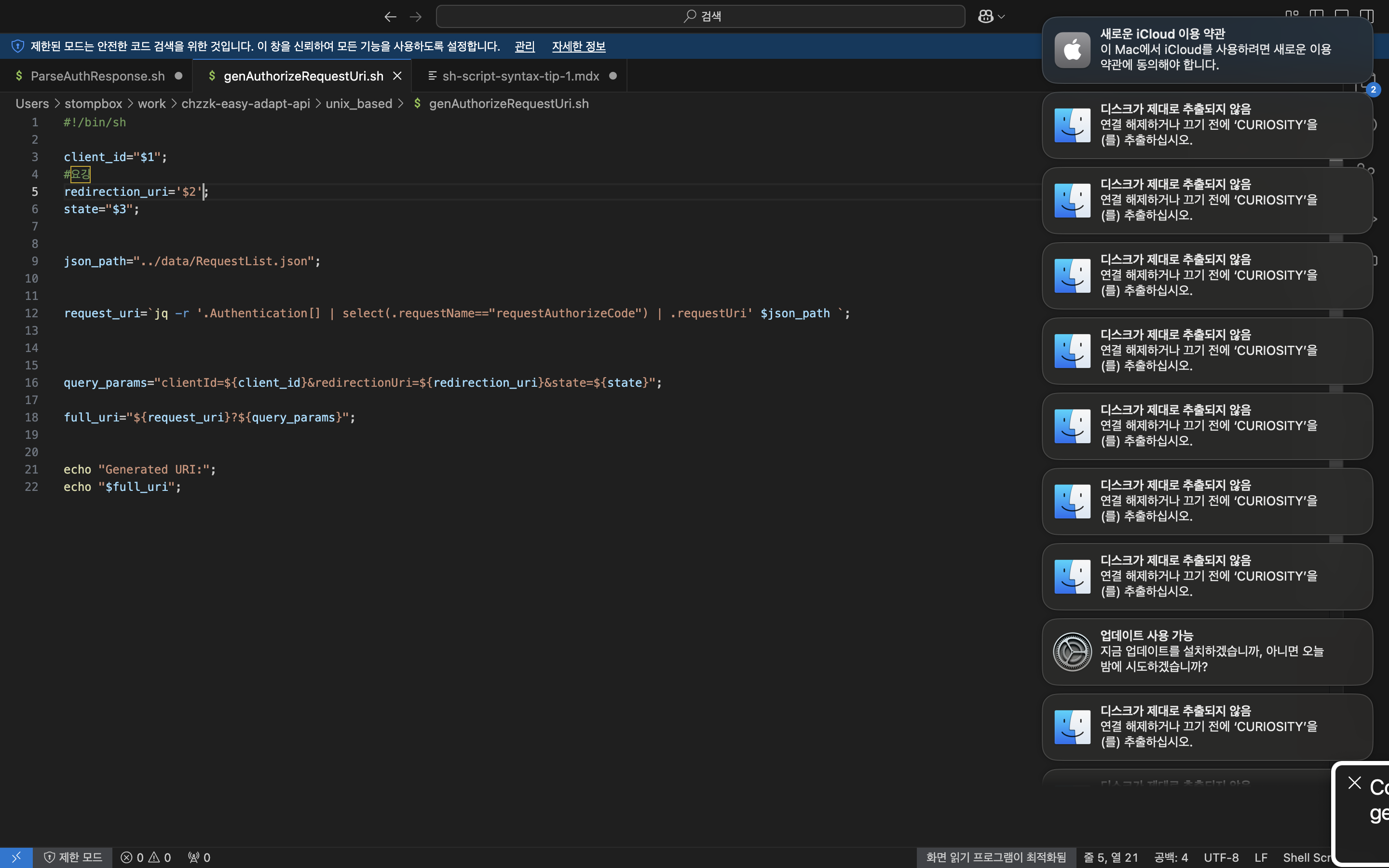Open errors and warnings count in status bar
Image resolution: width=1389 pixels, height=868 pixels.
click(x=146, y=857)
